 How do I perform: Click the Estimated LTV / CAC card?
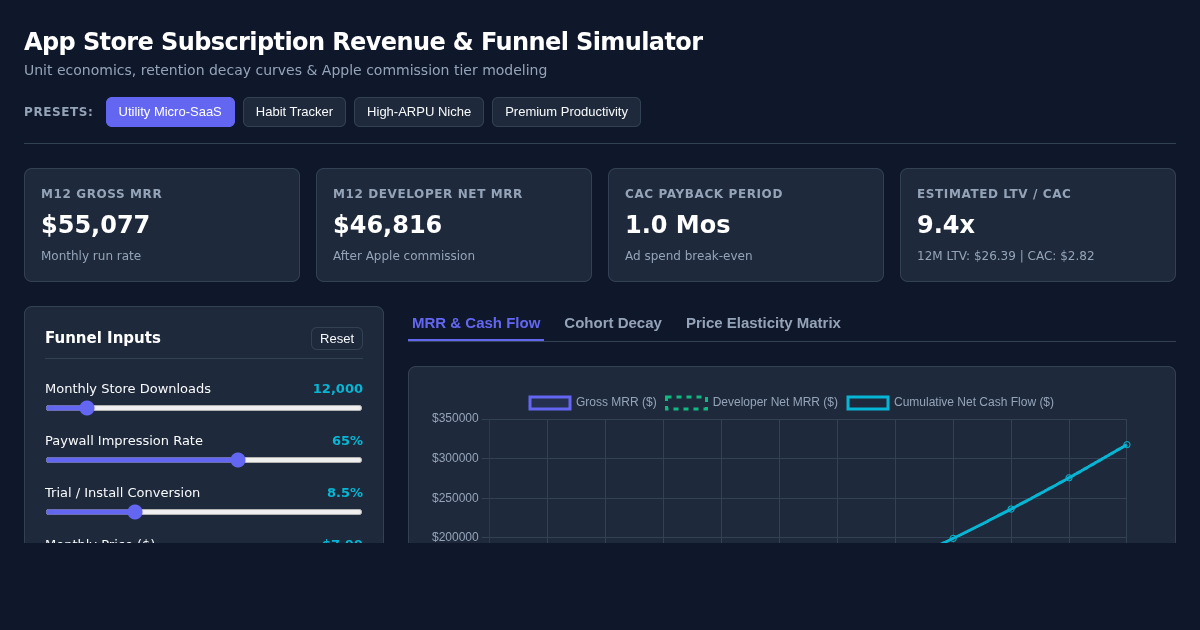1038,225
